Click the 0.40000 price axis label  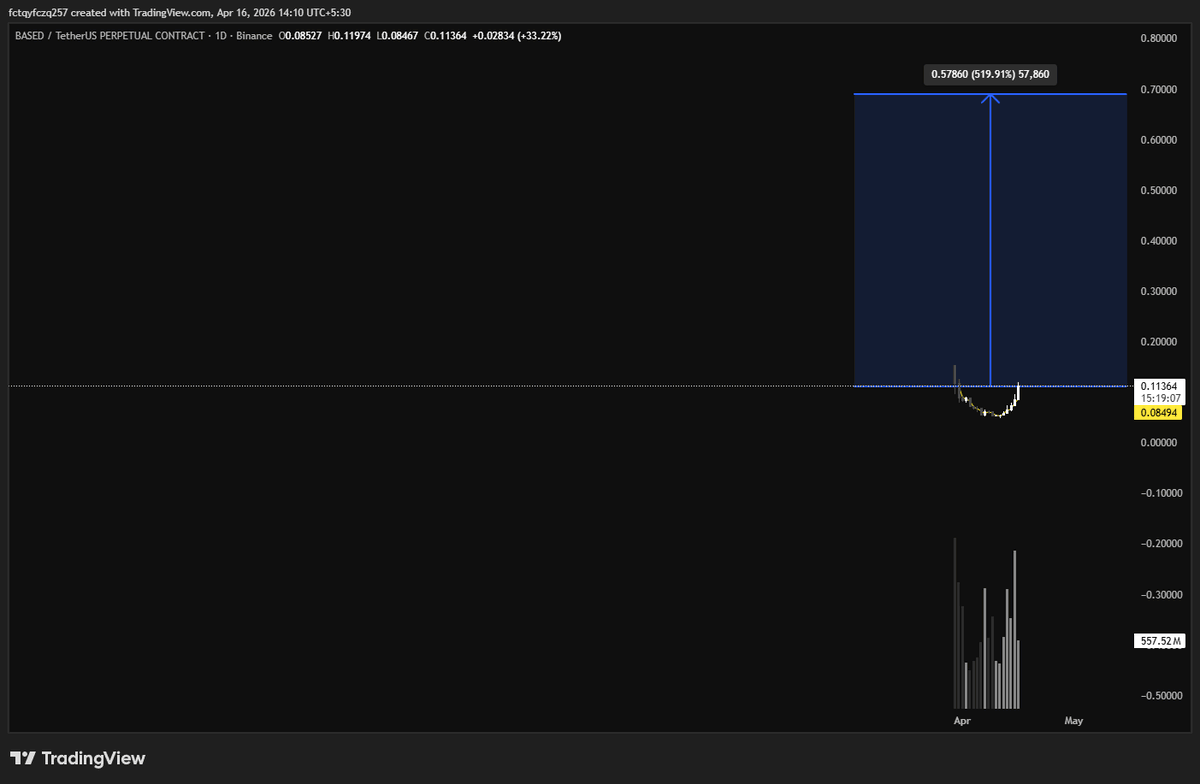(x=1159, y=241)
